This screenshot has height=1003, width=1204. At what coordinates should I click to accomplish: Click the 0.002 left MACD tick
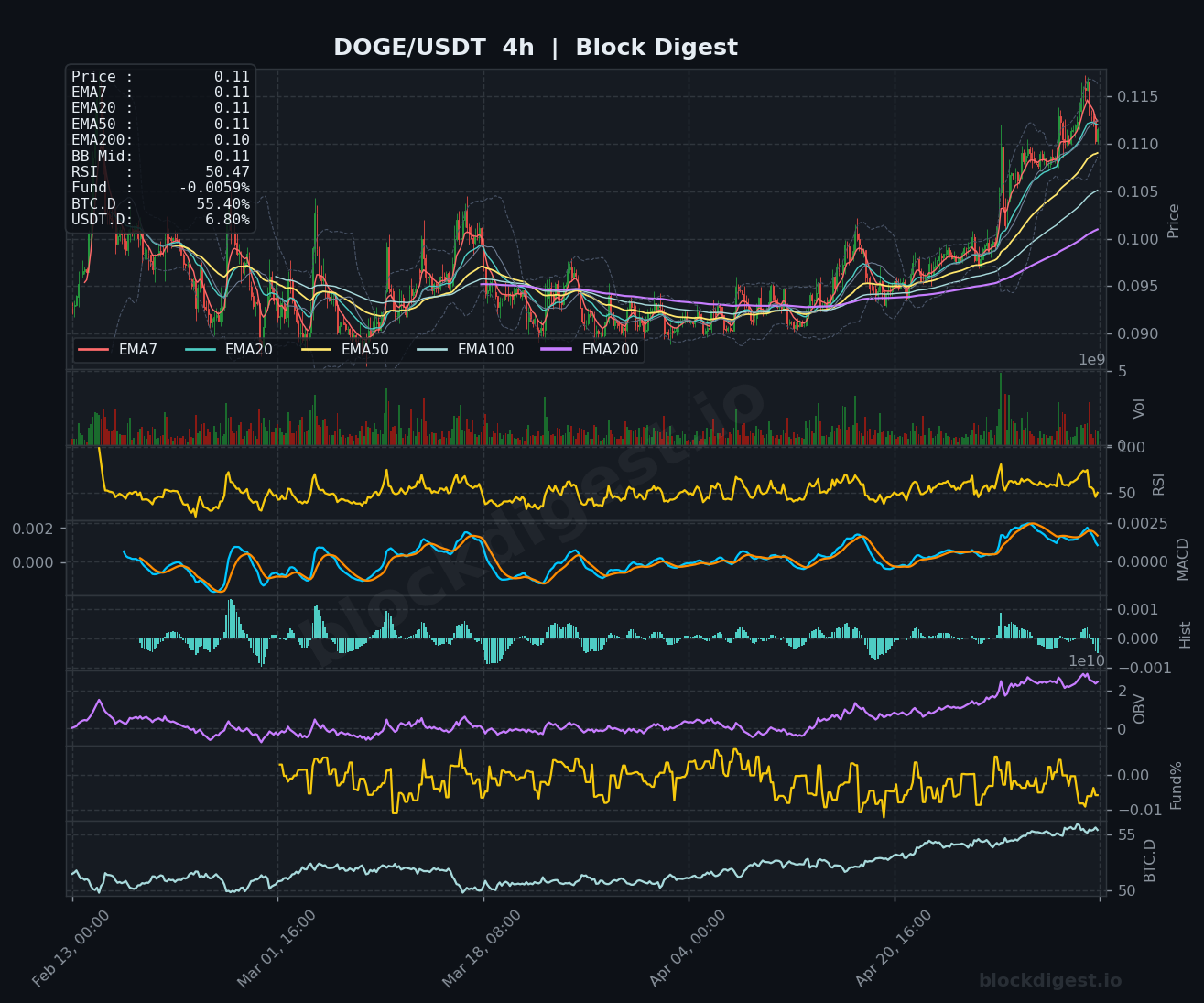point(33,529)
